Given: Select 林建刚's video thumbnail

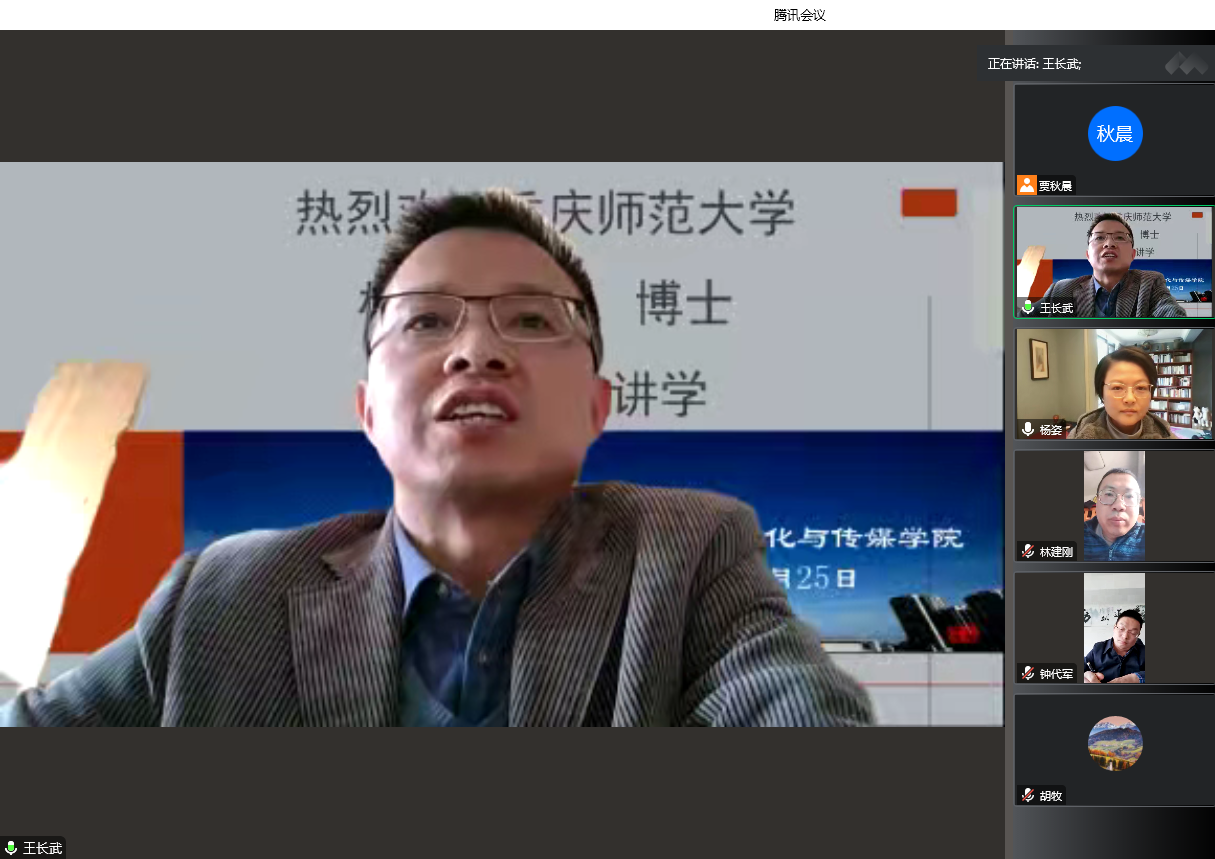Looking at the screenshot, I should coord(1114,505).
